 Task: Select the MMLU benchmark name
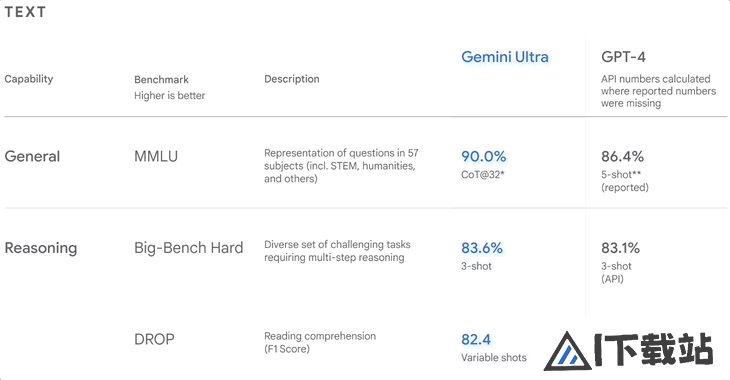[x=156, y=156]
